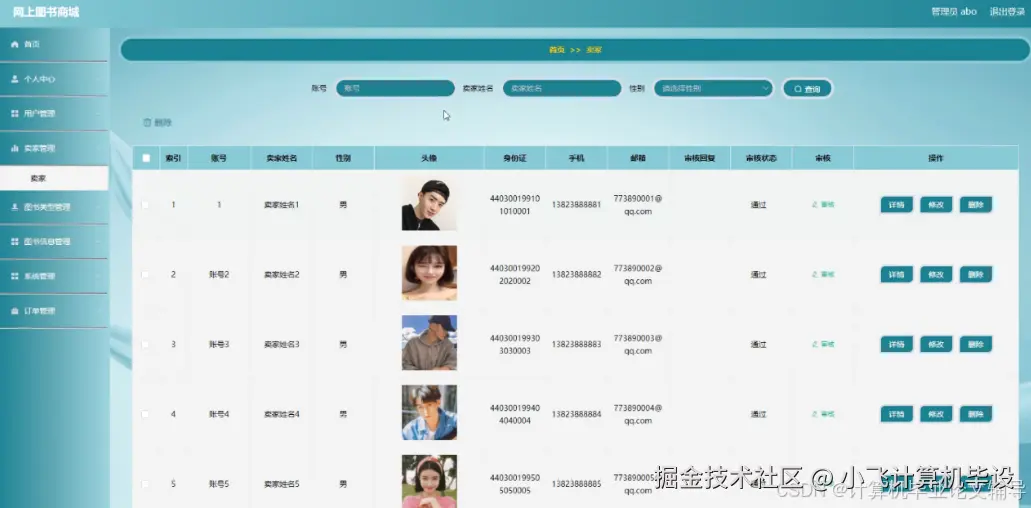Click the email 773890002@qq.com cell
Image resolution: width=1031 pixels, height=508 pixels.
[x=638, y=275]
